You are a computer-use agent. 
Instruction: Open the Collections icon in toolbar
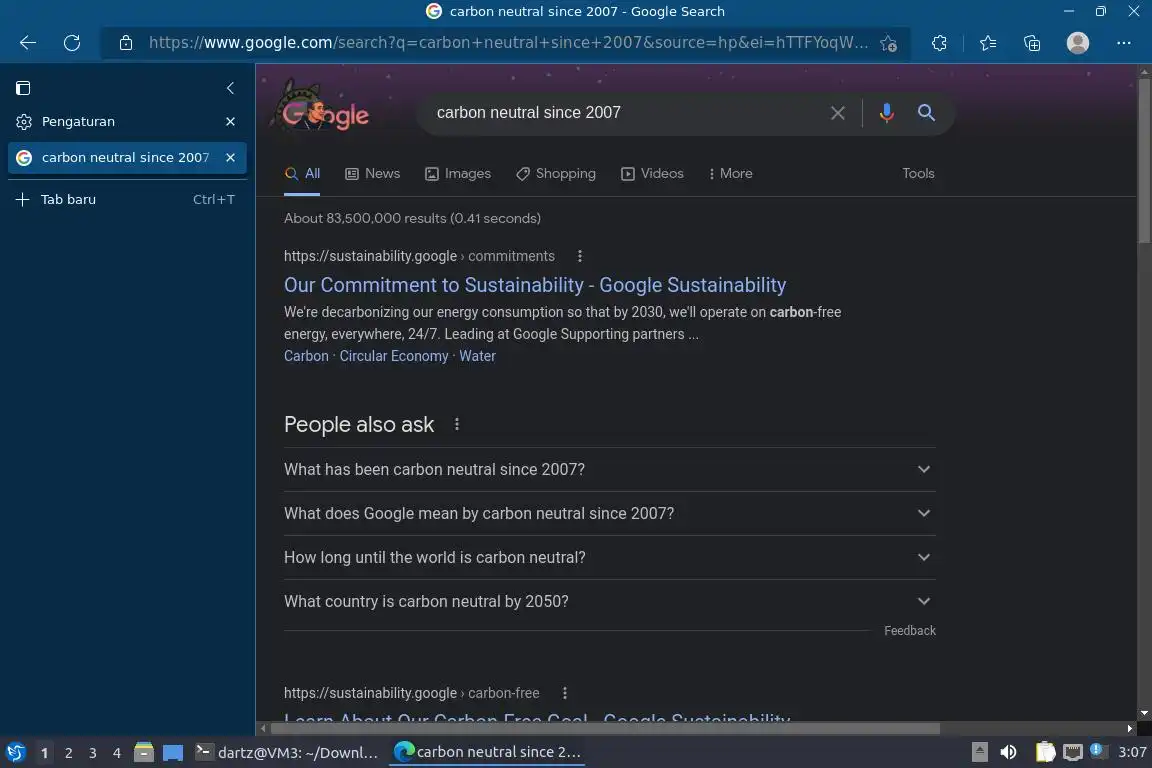pos(1032,43)
